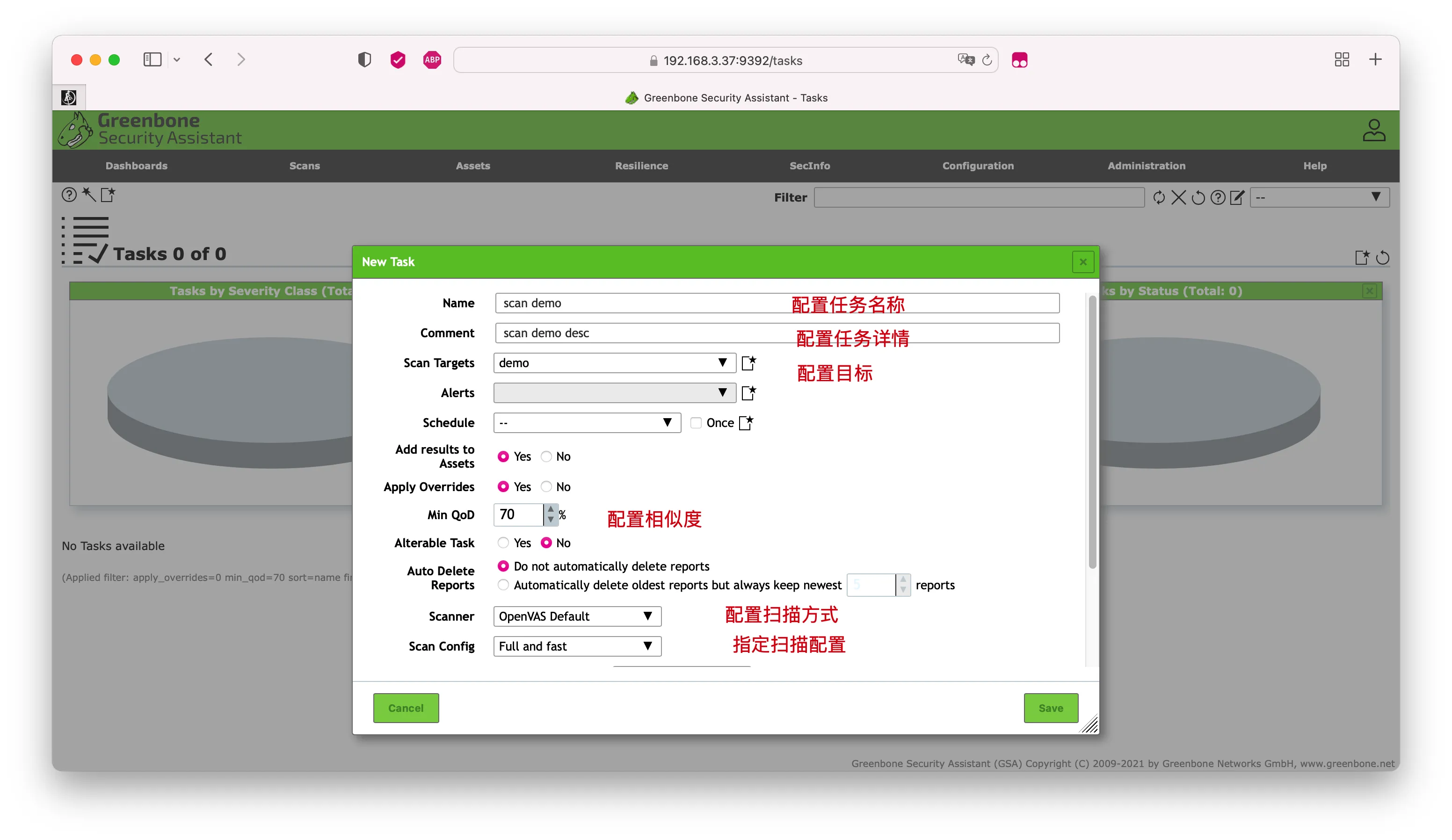
Task: Open the Scanner dropdown showing OpenVAS Default
Action: [577, 616]
